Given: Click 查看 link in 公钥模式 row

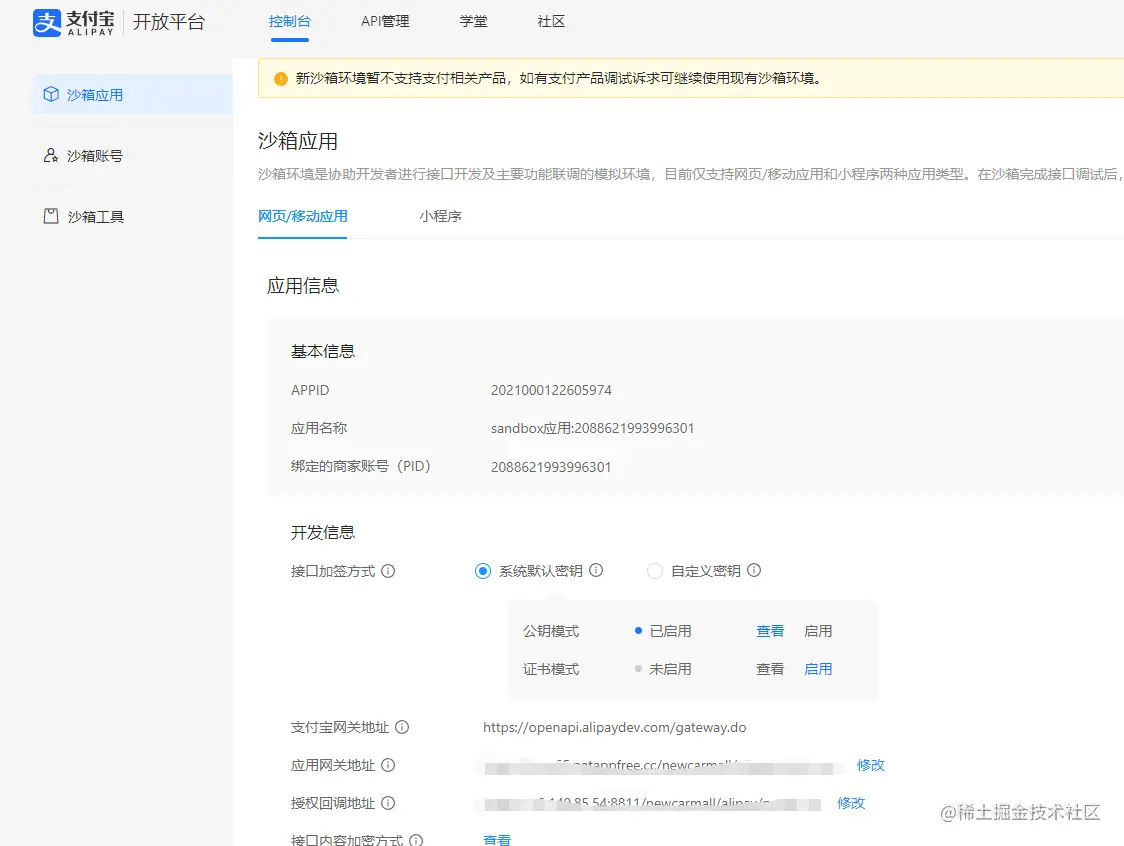Looking at the screenshot, I should coord(770,631).
